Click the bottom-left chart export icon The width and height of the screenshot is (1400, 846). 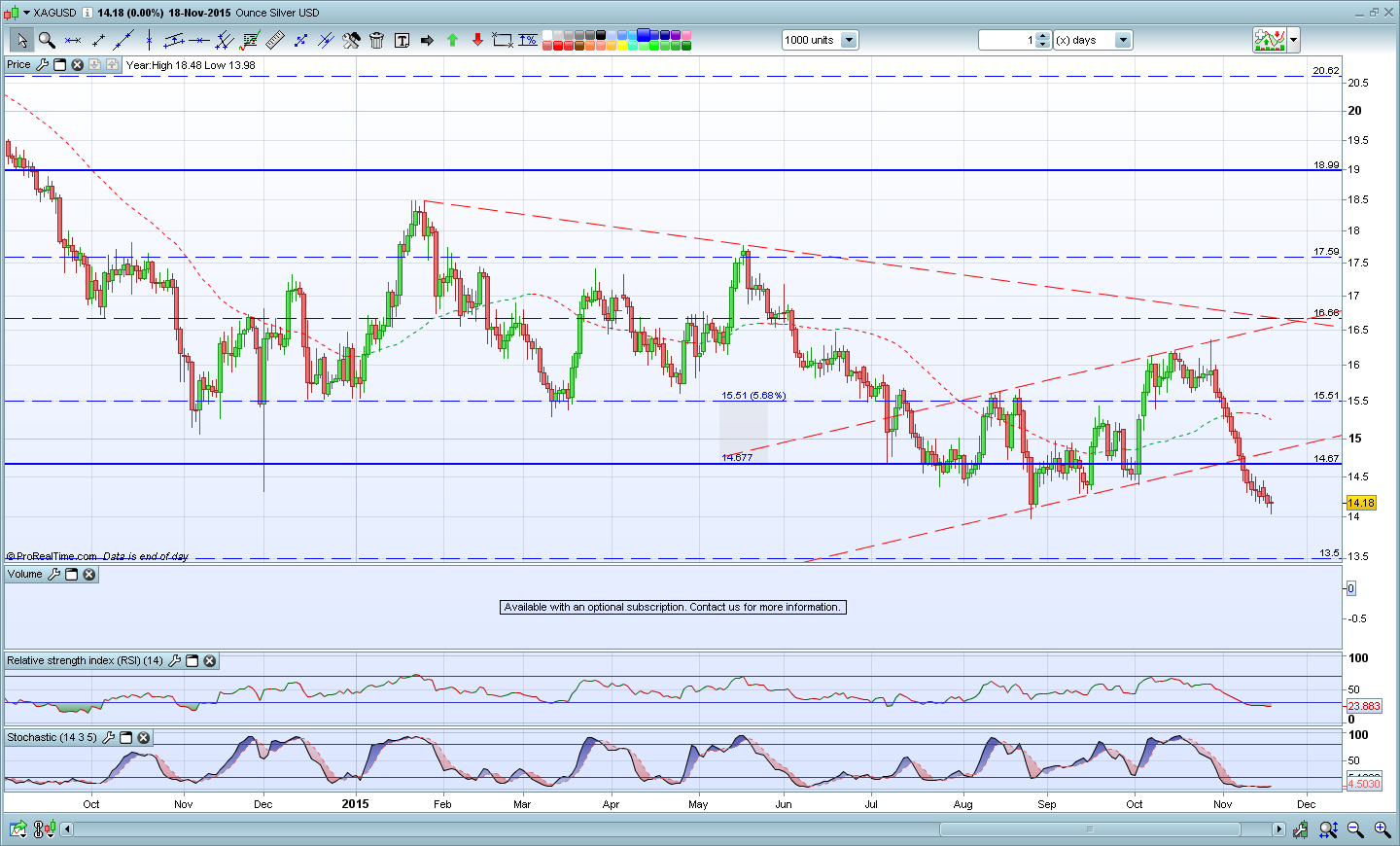click(x=17, y=829)
